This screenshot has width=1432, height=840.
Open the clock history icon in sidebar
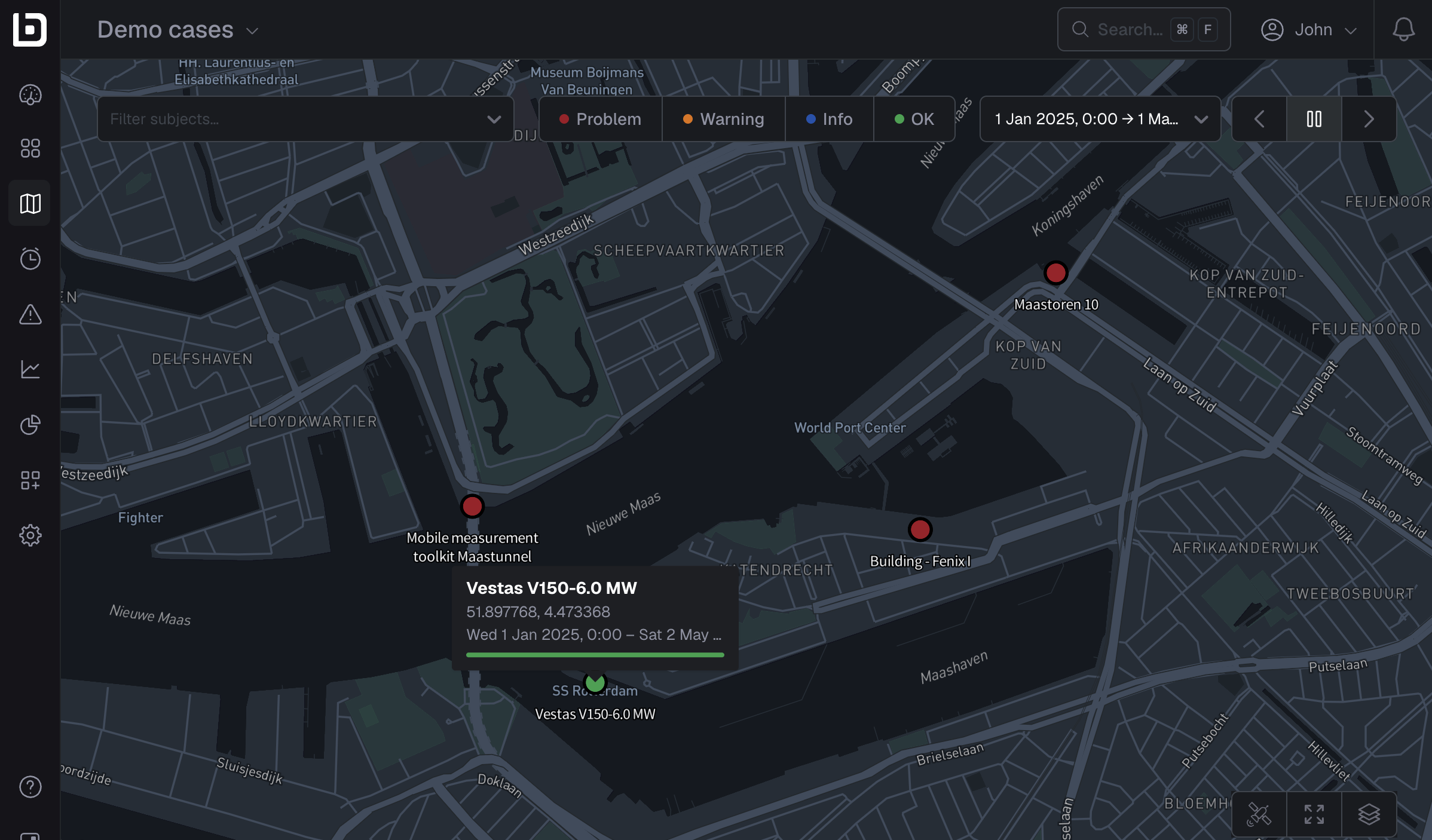click(x=30, y=258)
